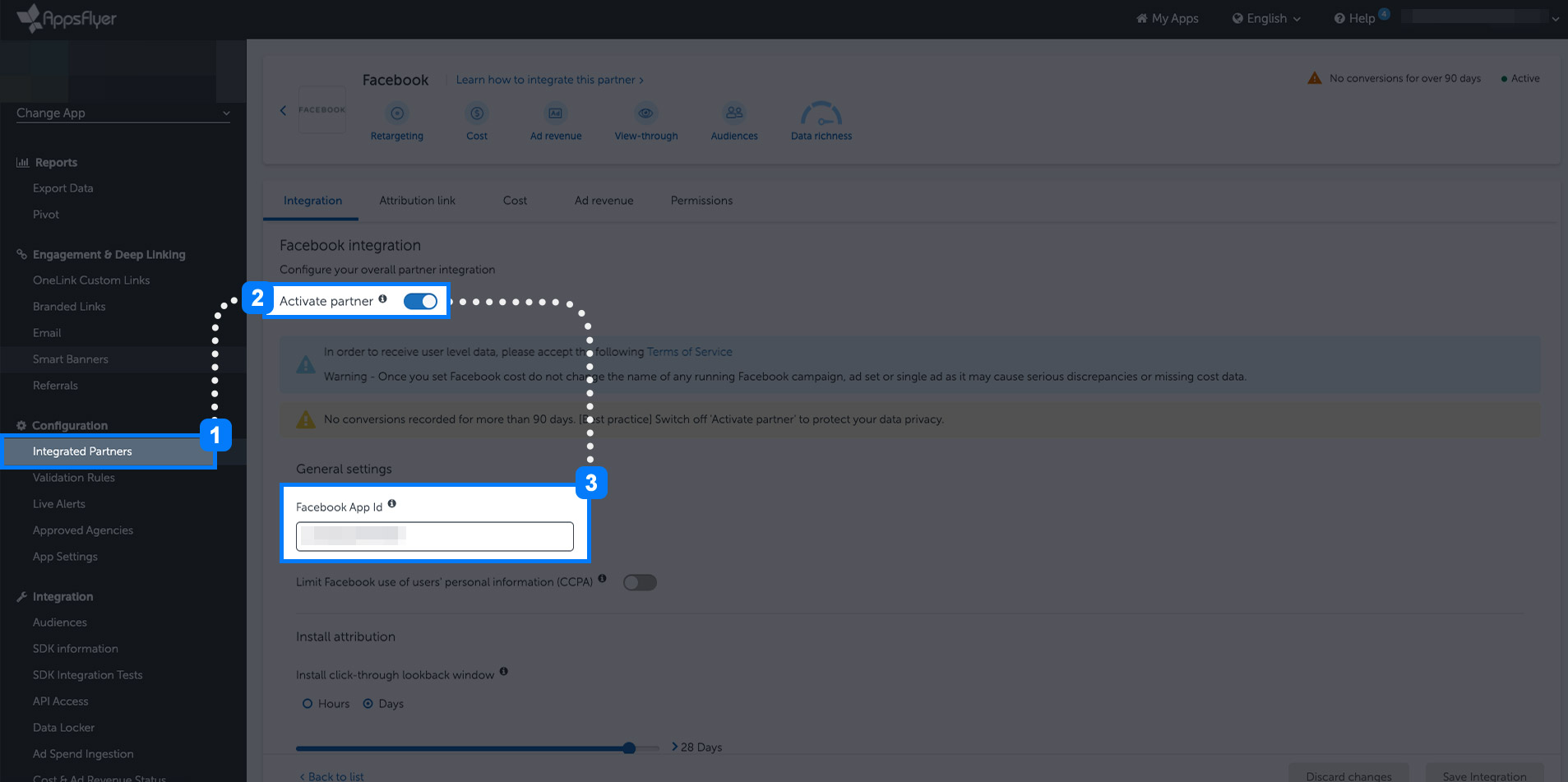
Task: Open API Access in the sidebar
Action: (x=61, y=701)
